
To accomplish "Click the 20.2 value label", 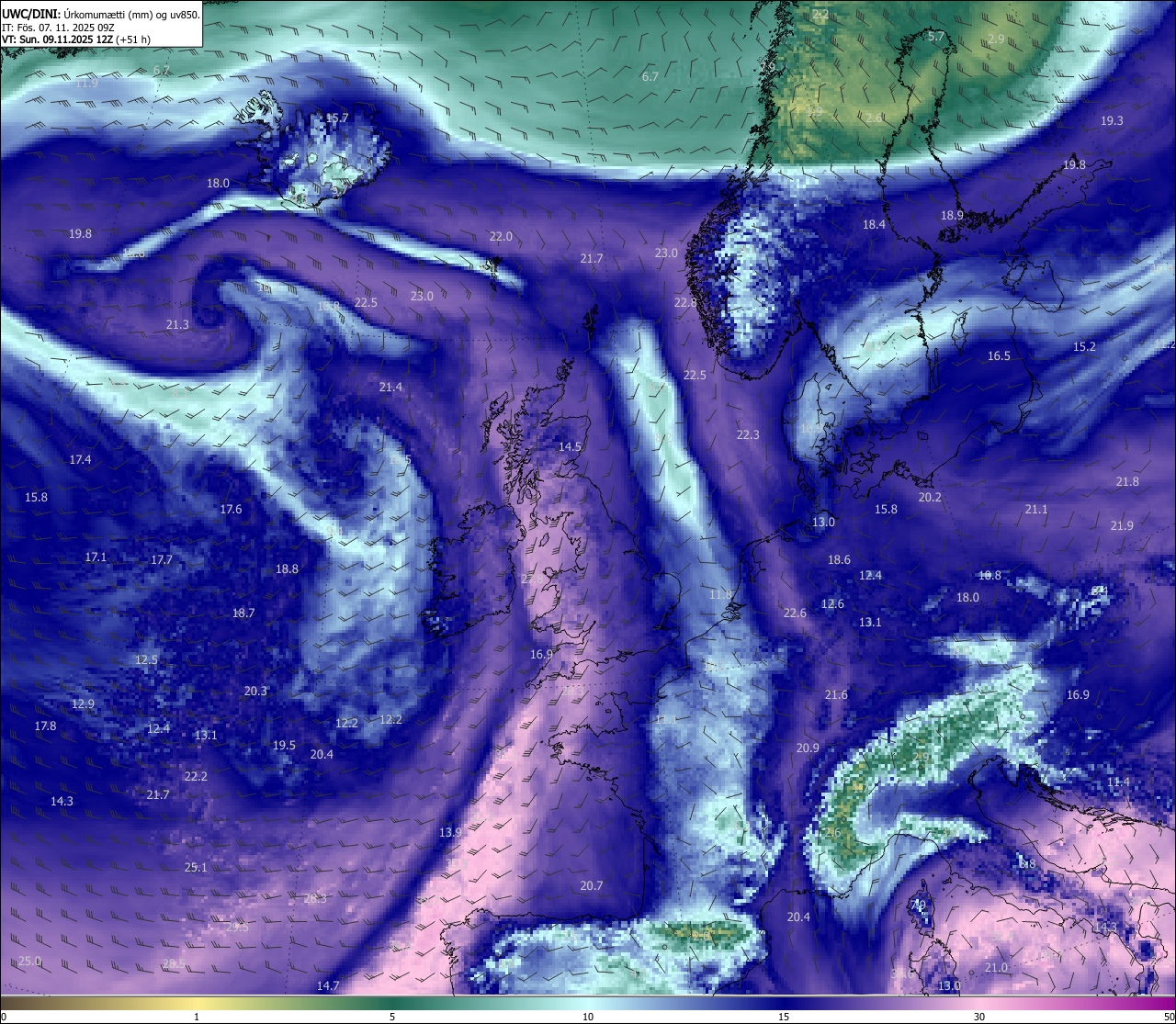I will (930, 497).
